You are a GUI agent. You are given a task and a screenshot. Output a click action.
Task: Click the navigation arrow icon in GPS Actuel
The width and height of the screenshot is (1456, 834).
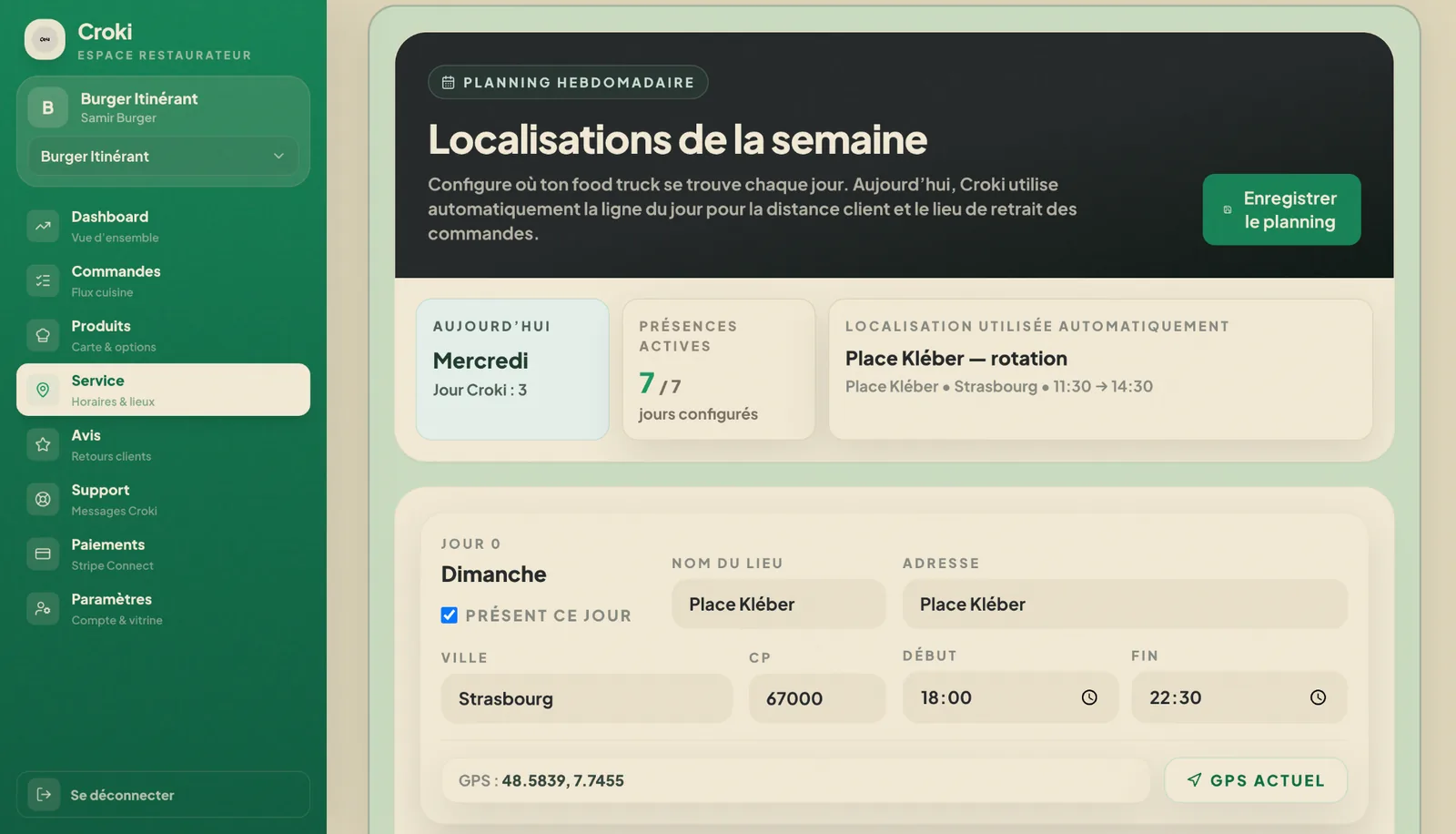tap(1195, 780)
